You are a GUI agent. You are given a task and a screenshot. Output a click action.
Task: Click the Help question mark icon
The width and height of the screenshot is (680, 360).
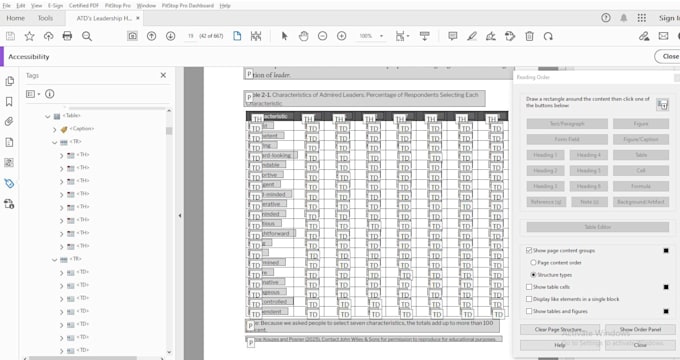[606, 18]
